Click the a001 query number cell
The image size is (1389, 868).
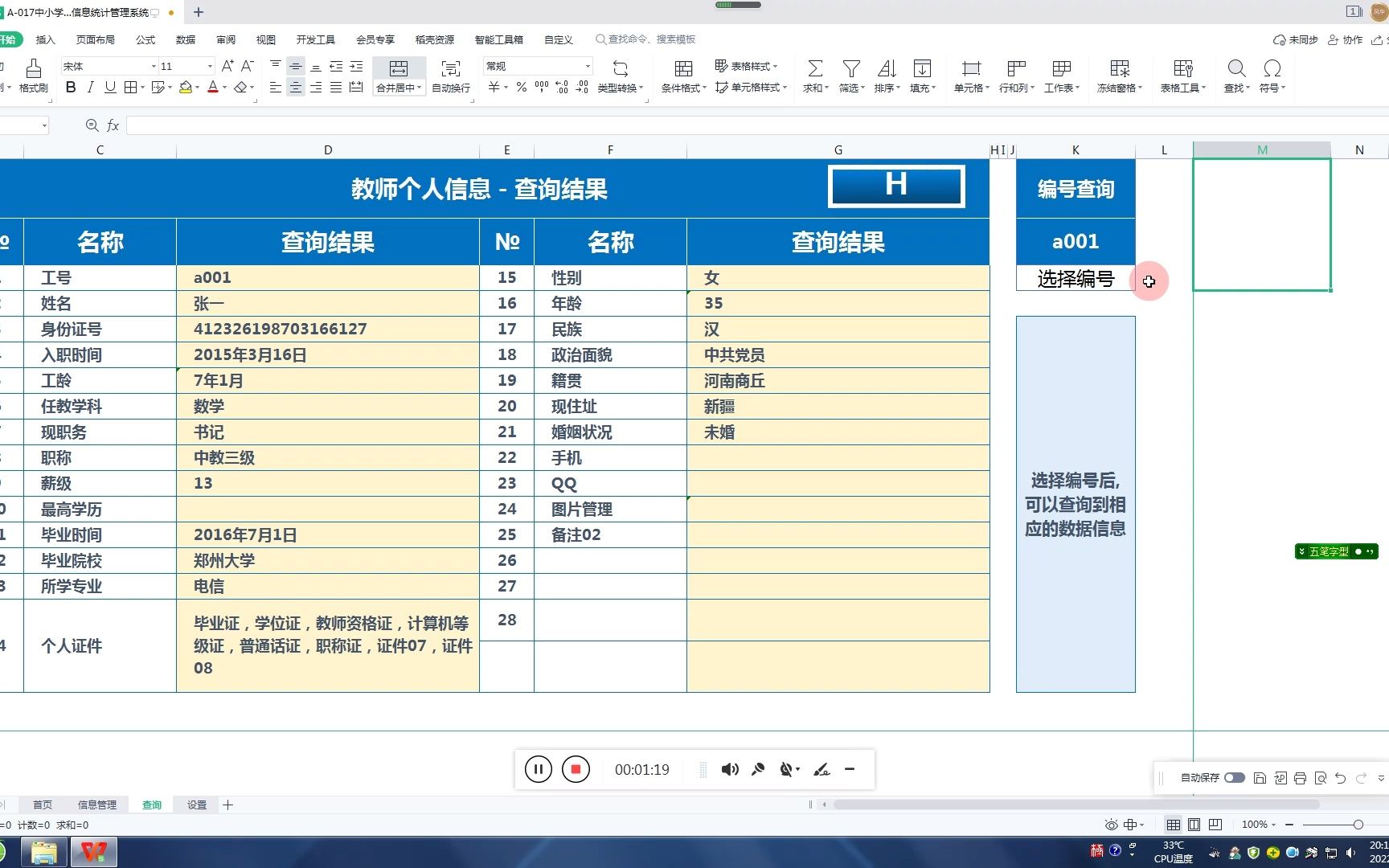[1076, 241]
